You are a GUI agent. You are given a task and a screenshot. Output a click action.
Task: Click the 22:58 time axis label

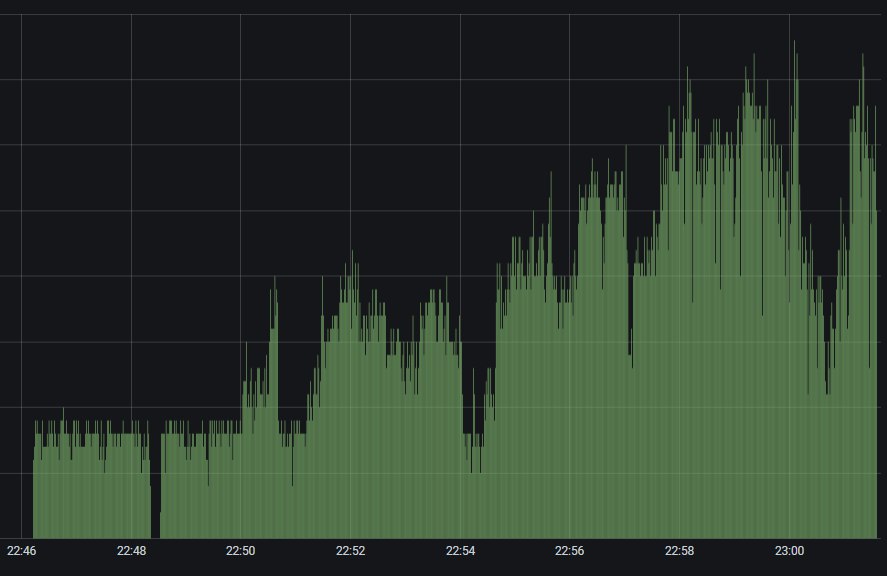click(679, 551)
